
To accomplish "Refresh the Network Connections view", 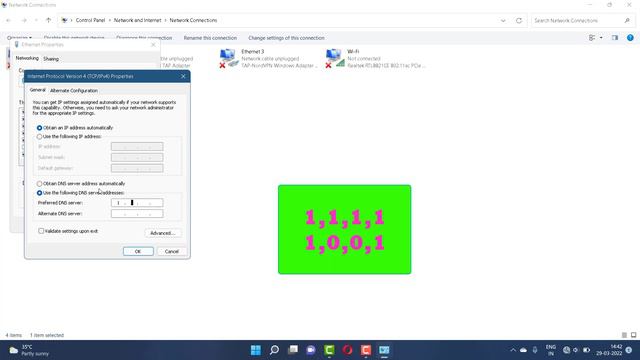I will pos(519,20).
